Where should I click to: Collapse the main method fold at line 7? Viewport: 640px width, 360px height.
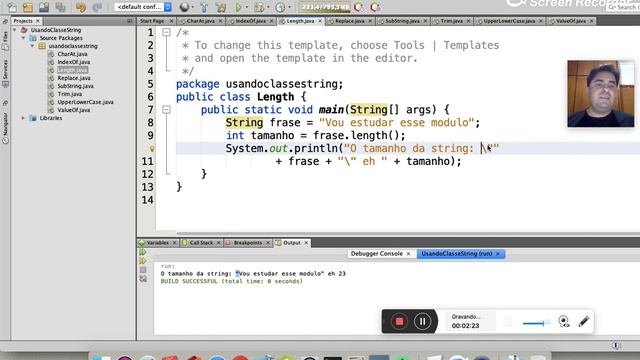point(166,109)
